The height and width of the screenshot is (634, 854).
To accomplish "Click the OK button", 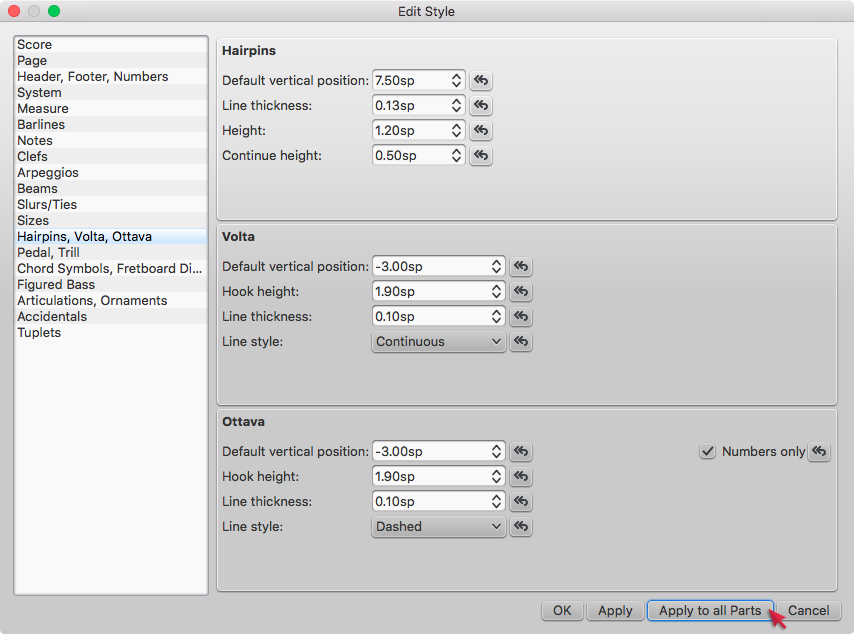I will click(x=561, y=610).
